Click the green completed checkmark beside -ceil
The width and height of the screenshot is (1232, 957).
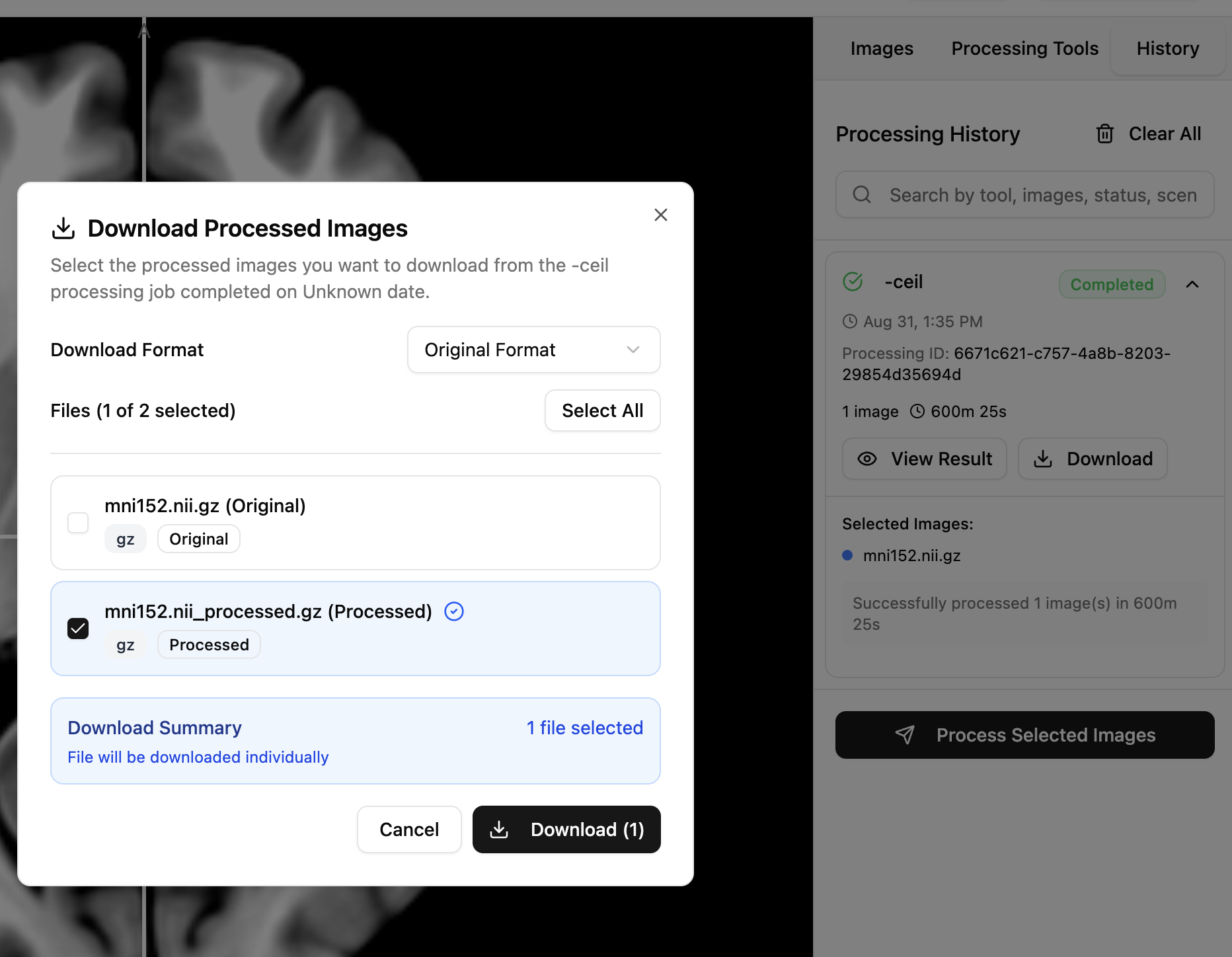(x=853, y=282)
